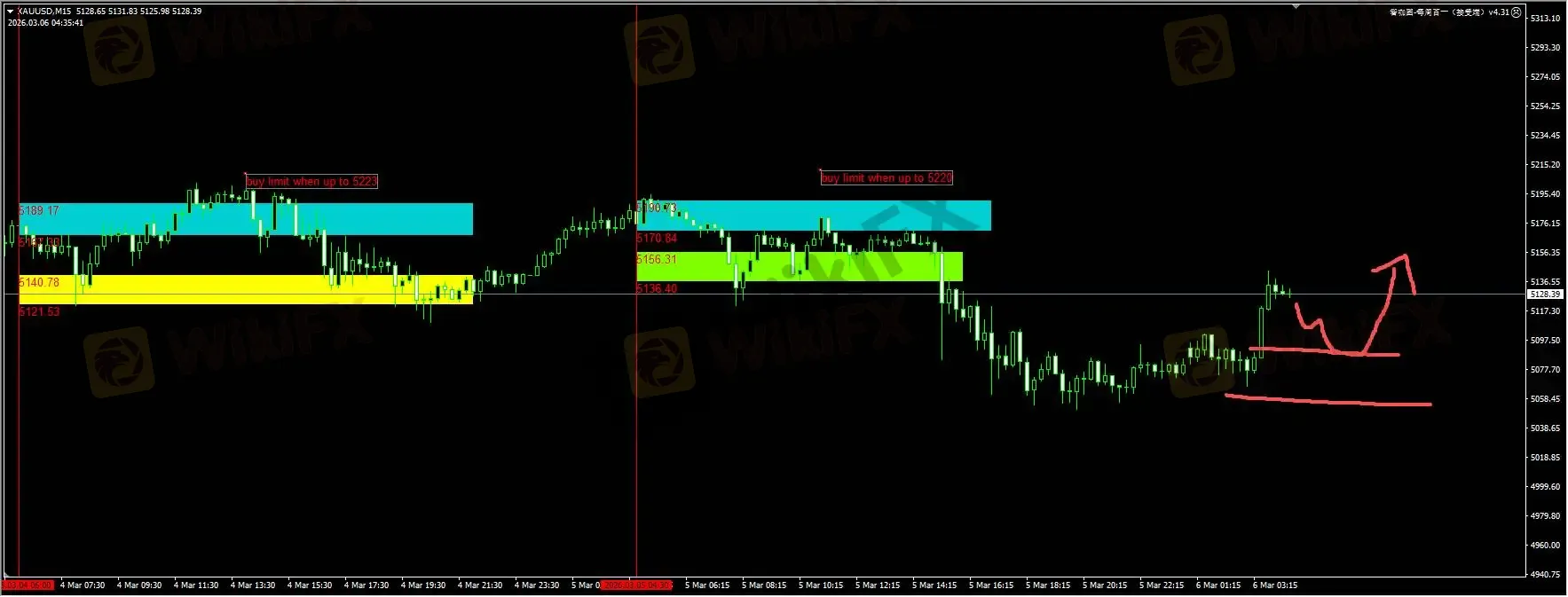Screen dimensions: 1568x597
Task: Click 5058.45 on the price scale
Action: tap(1545, 399)
